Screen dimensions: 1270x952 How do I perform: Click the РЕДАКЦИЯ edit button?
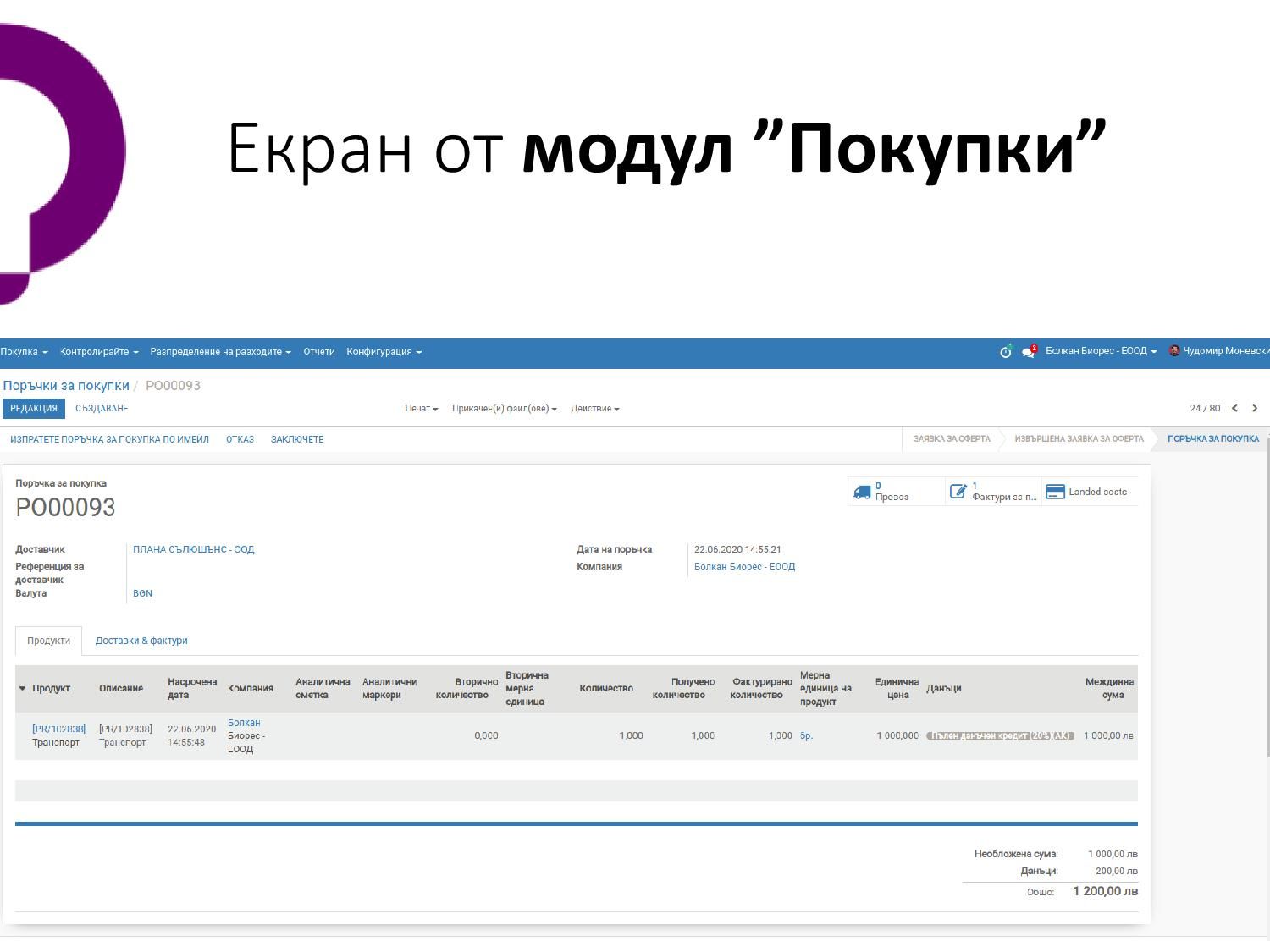(x=34, y=409)
